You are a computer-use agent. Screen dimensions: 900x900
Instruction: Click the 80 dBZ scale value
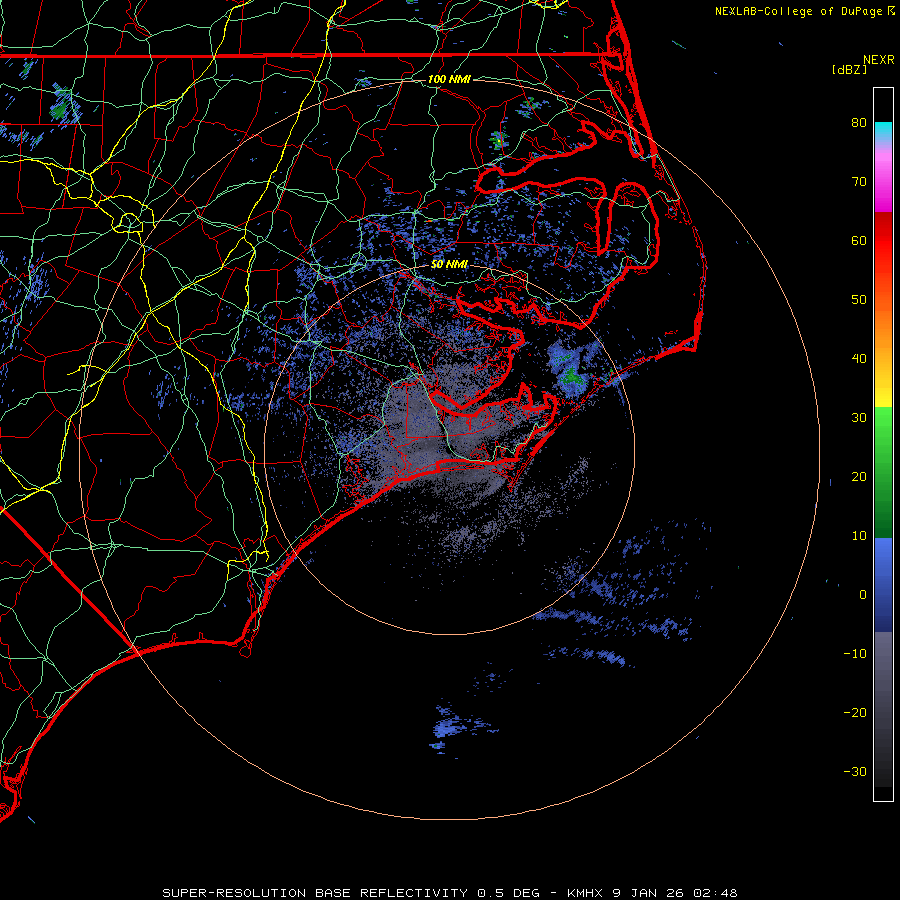pos(859,122)
